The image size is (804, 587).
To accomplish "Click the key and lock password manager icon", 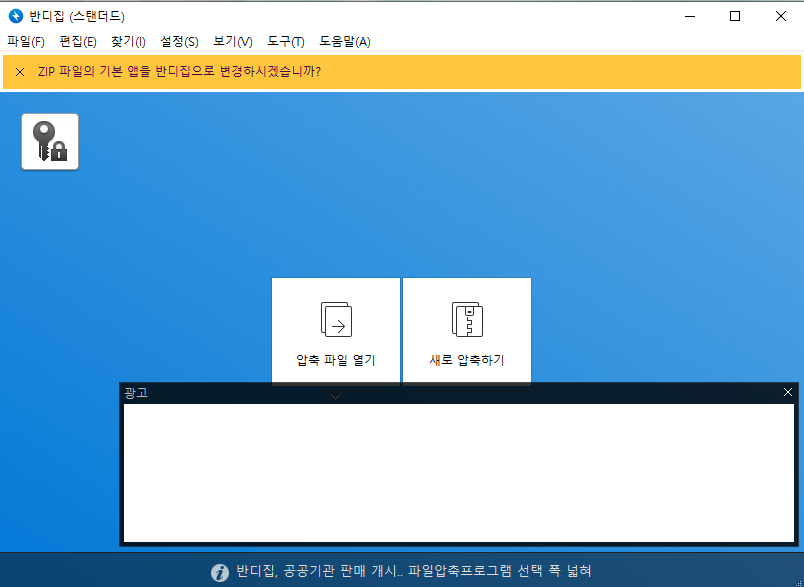I will [50, 141].
